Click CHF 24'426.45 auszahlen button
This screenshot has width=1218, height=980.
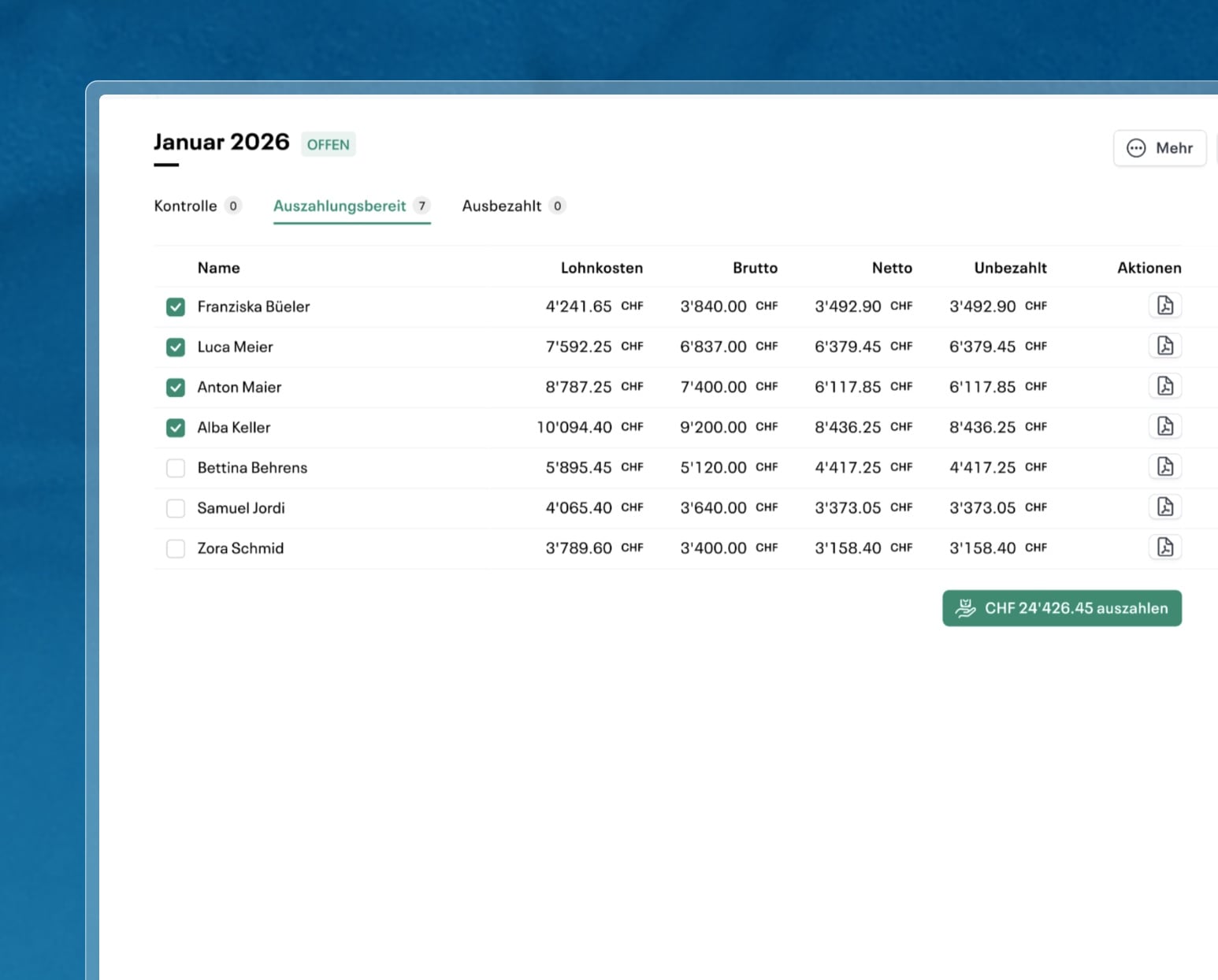[x=1062, y=608]
